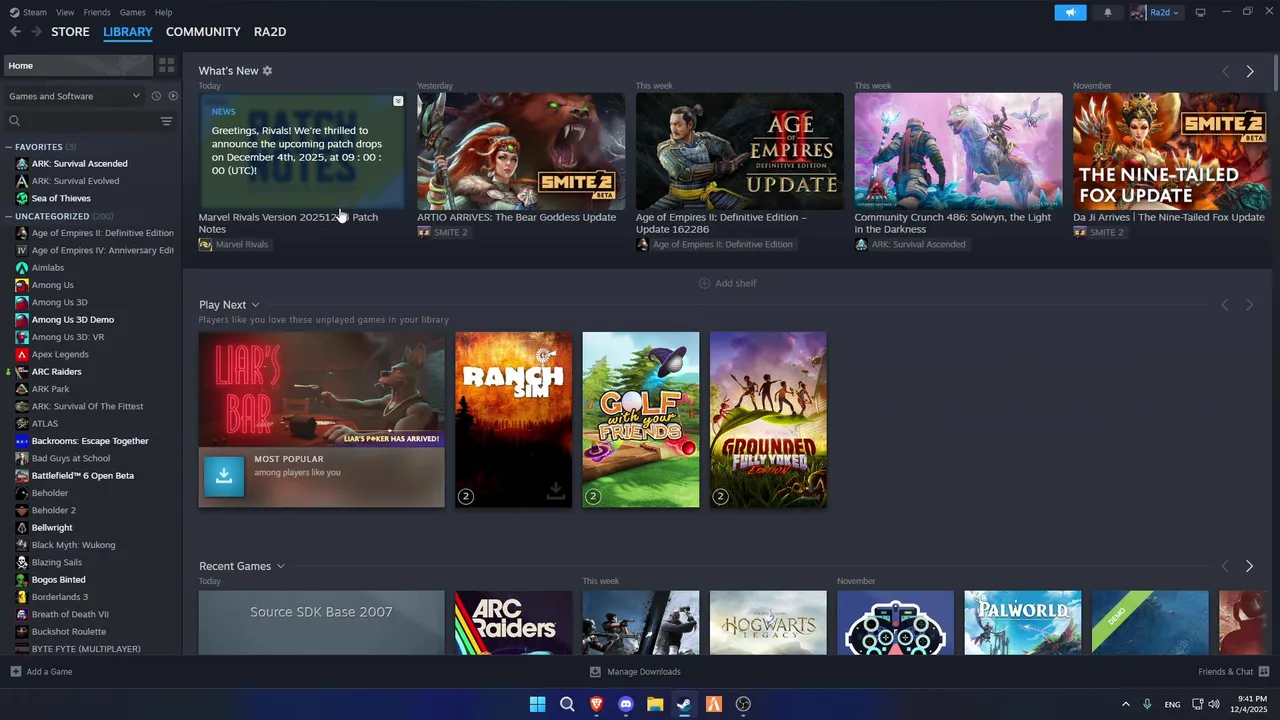Select Borderlands 3 in game list
The width and height of the screenshot is (1280, 720).
(60, 597)
